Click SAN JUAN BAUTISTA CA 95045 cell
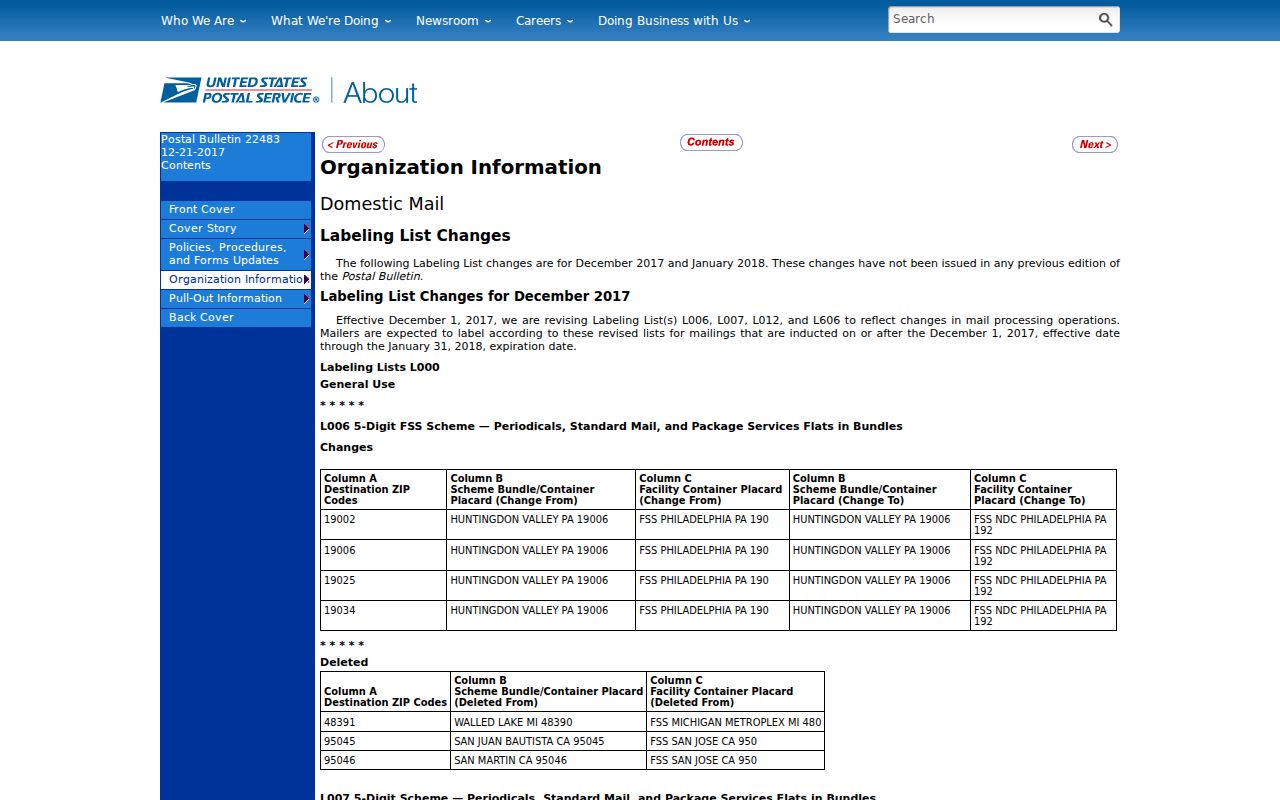This screenshot has height=800, width=1280. [x=548, y=741]
